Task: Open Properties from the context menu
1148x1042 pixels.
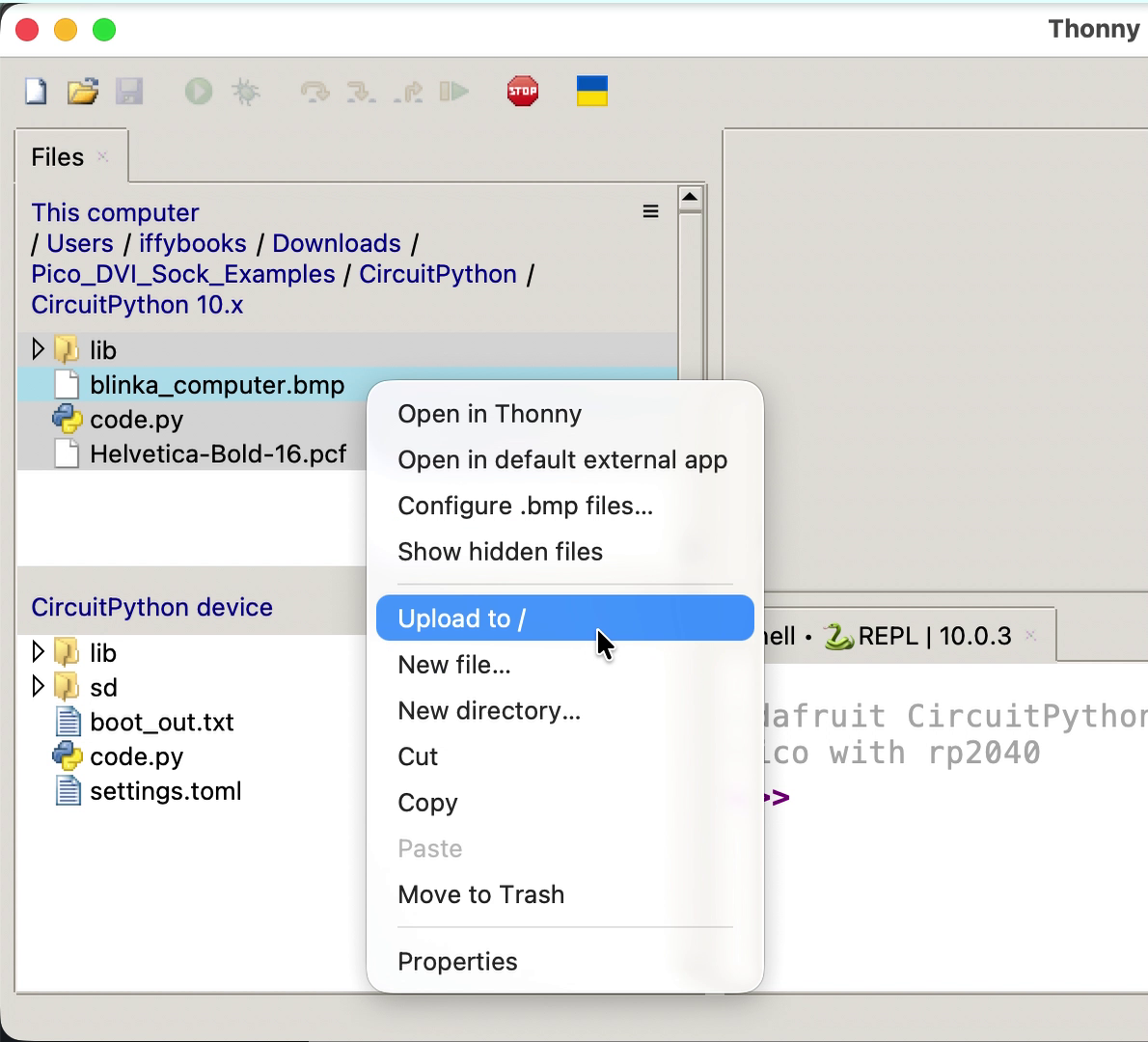Action: [457, 962]
